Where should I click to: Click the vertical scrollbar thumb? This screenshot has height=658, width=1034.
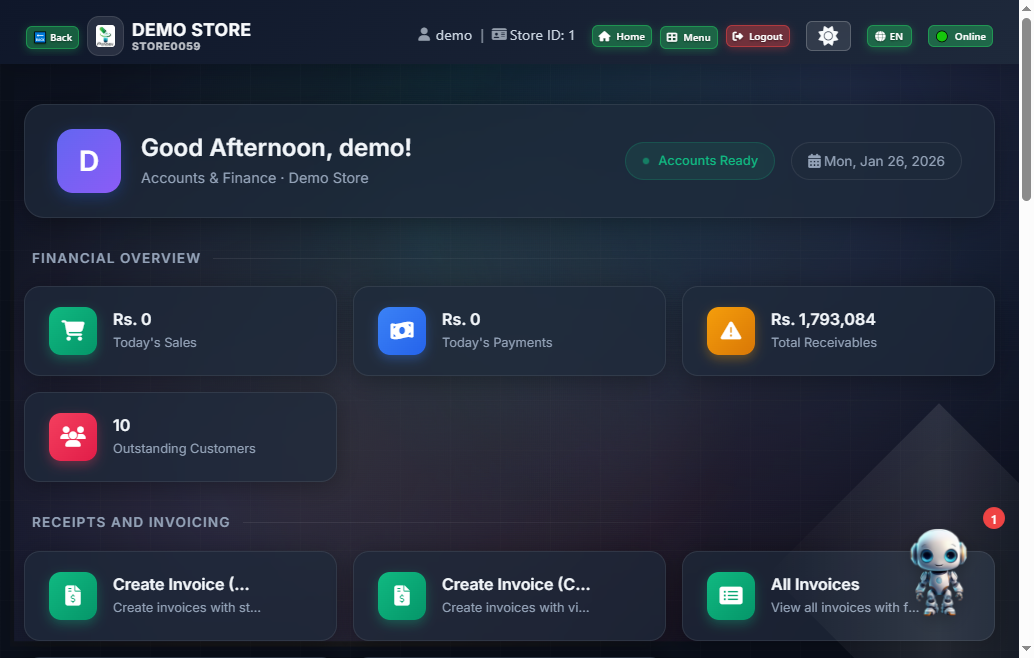point(1026,109)
